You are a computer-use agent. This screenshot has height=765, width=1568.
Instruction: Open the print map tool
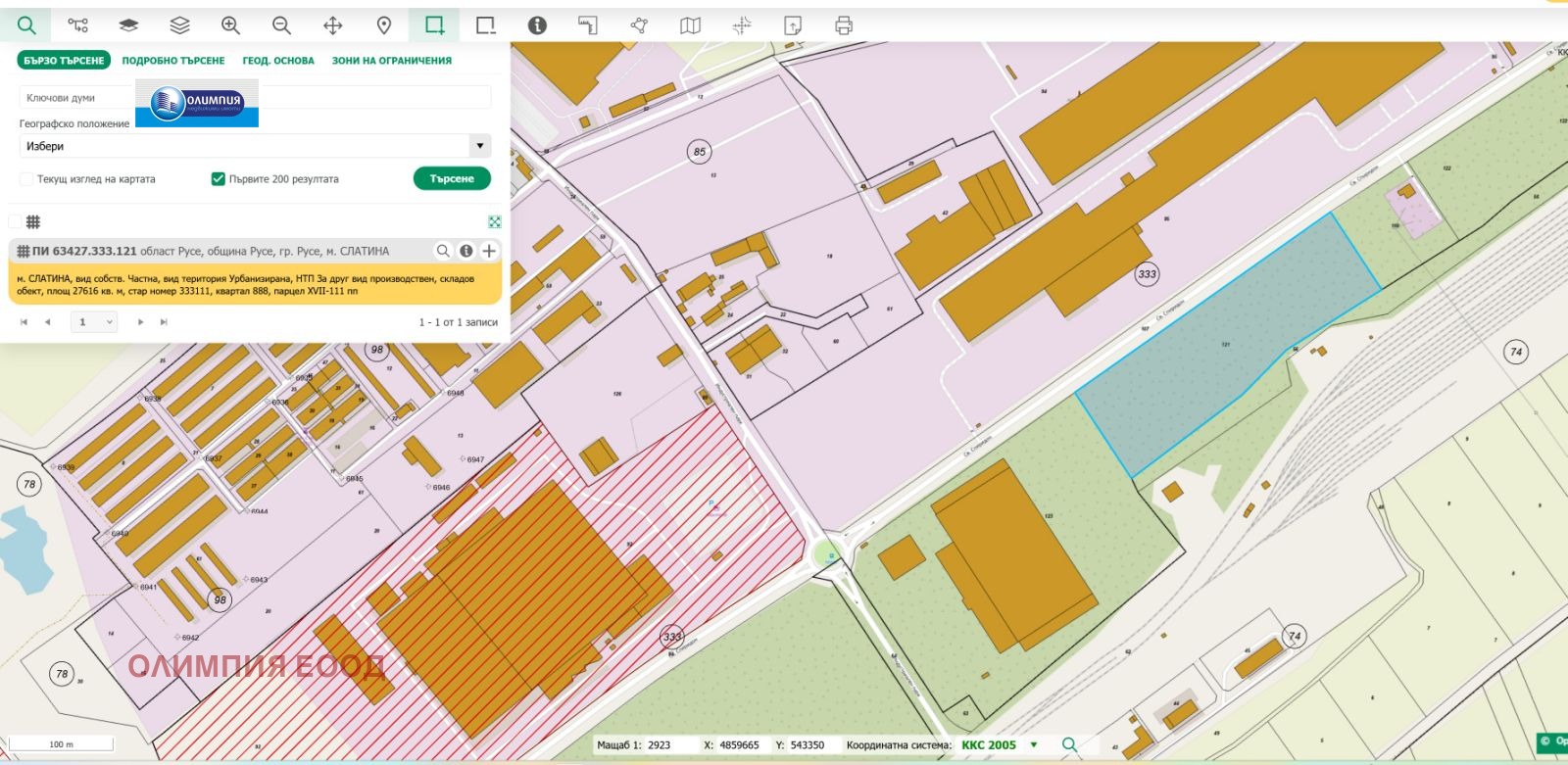click(x=844, y=25)
